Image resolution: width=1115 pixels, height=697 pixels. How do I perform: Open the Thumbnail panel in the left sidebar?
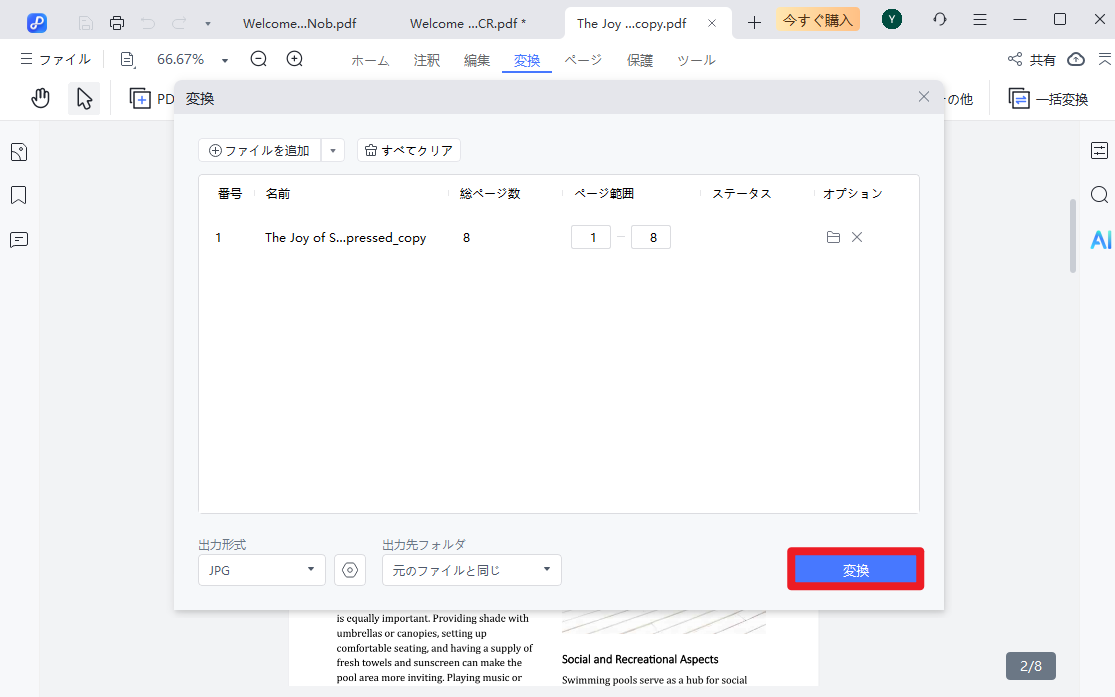click(18, 151)
